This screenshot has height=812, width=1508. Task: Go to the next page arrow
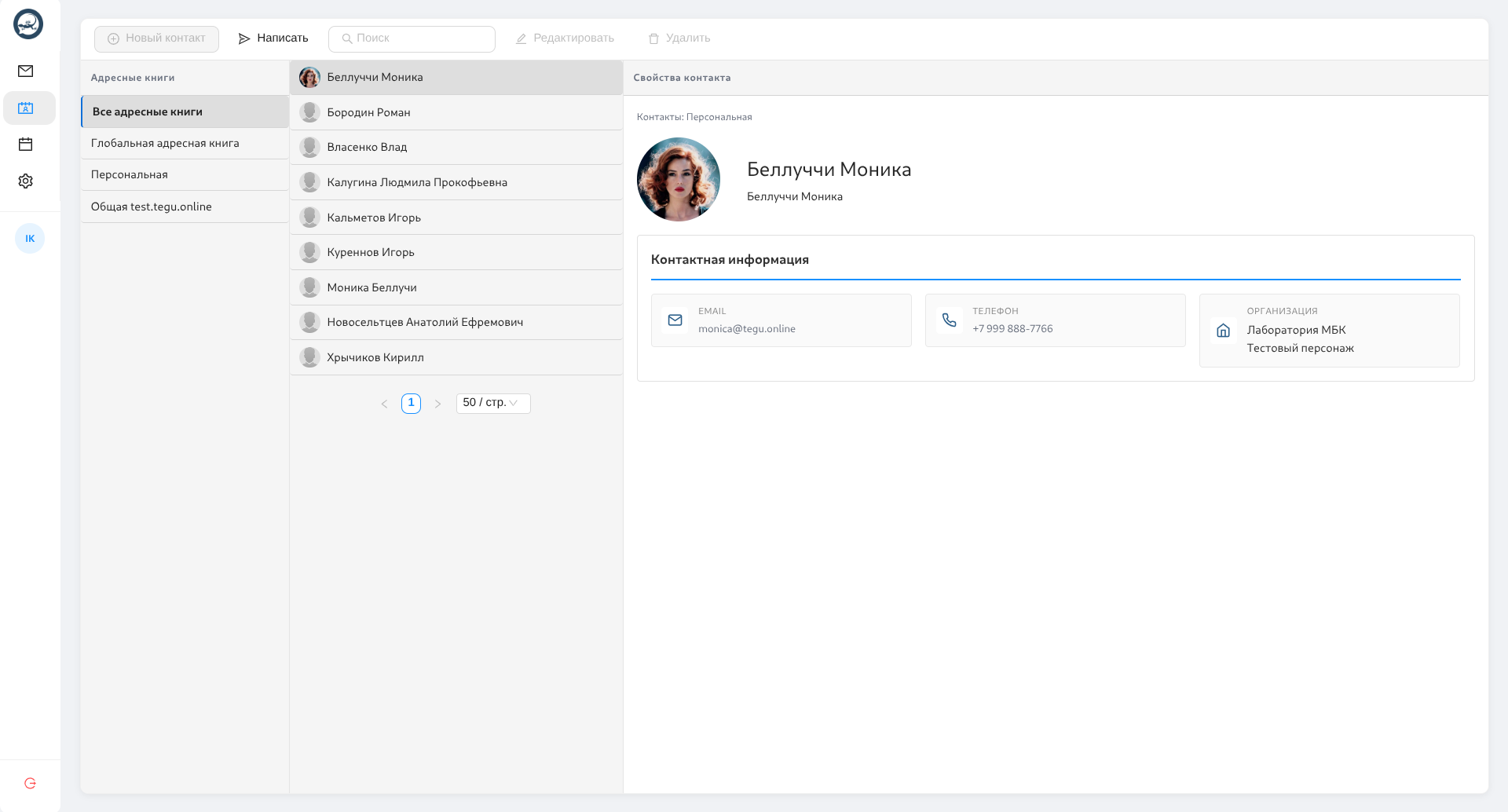coord(437,404)
